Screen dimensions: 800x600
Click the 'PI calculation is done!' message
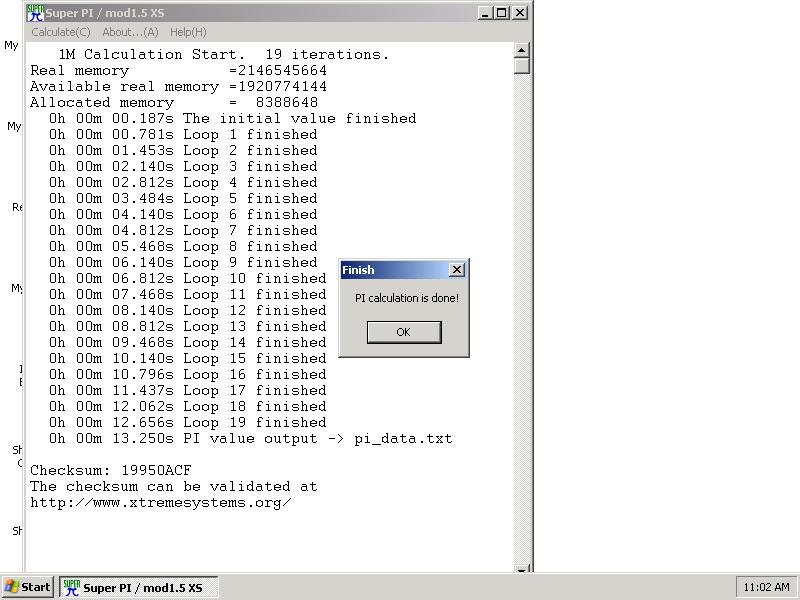point(407,298)
